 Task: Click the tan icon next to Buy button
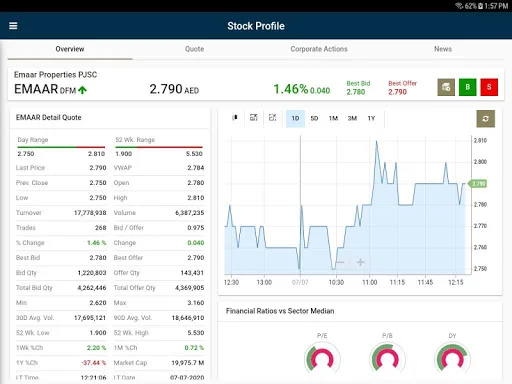pyautogui.click(x=446, y=87)
